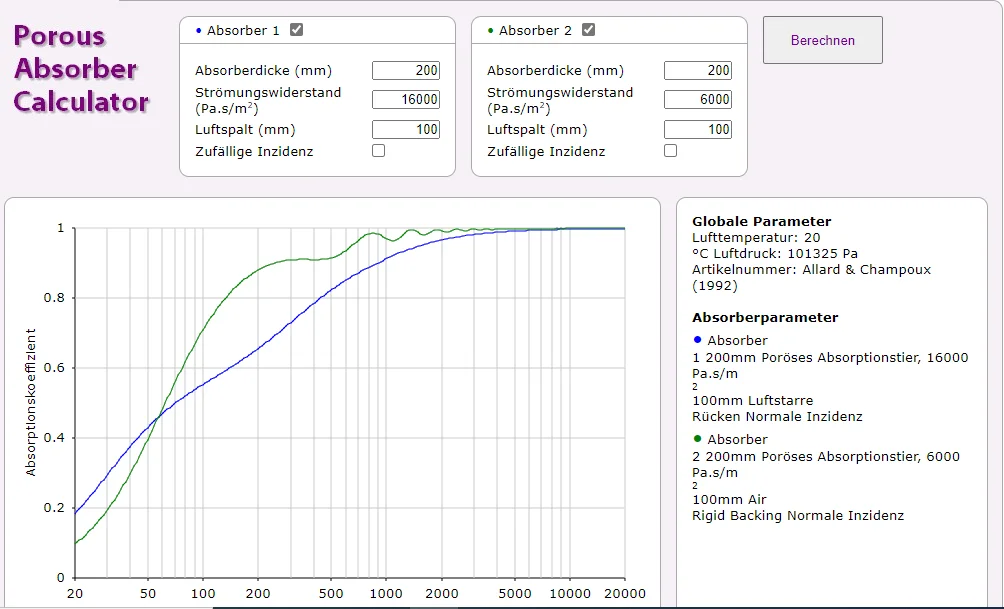Enable Zufällige Inzidenz for Absorber 2
This screenshot has width=1004, height=609.
click(x=670, y=150)
